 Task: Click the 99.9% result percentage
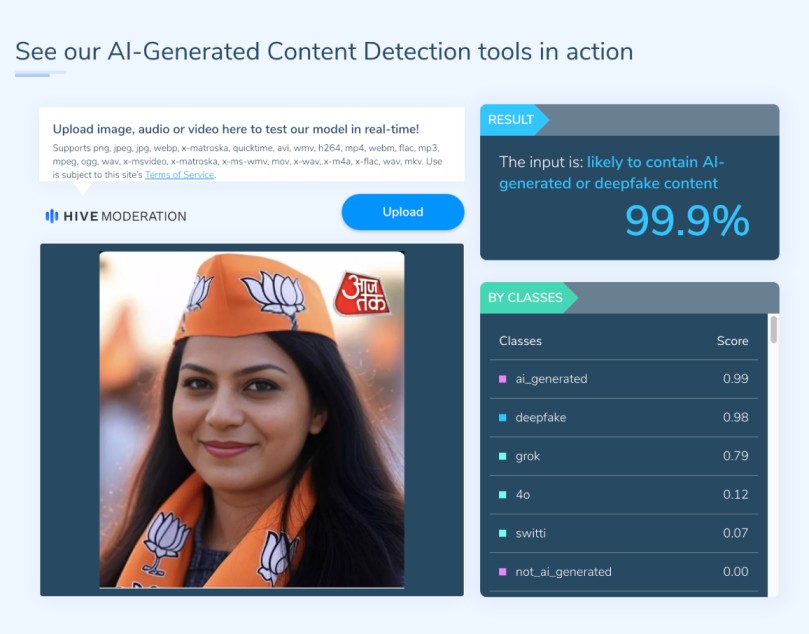[687, 220]
